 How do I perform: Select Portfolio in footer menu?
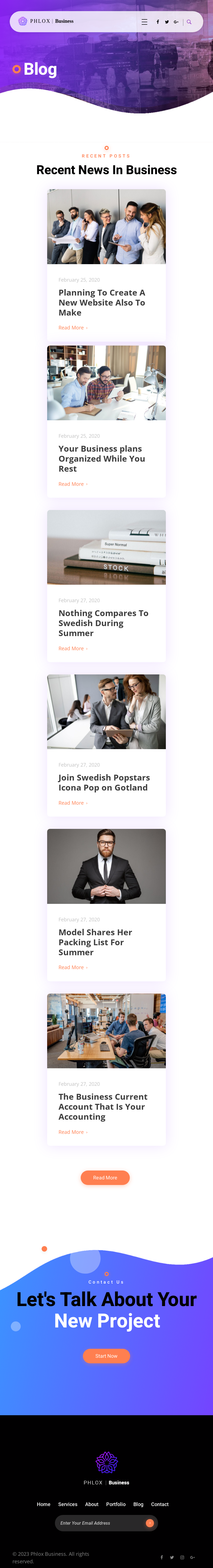pos(116,1504)
